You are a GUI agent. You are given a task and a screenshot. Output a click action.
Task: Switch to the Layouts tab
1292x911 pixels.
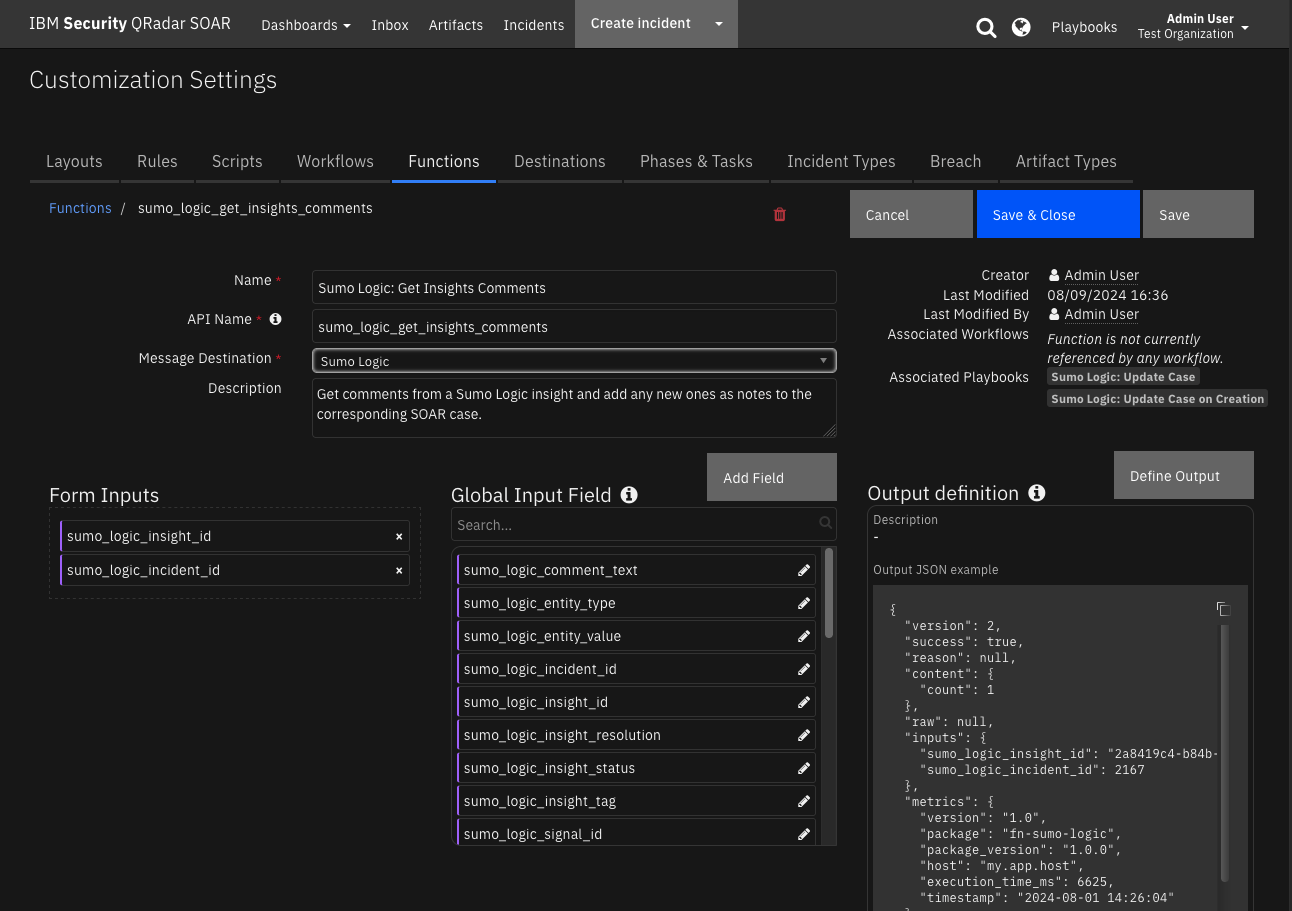[74, 161]
